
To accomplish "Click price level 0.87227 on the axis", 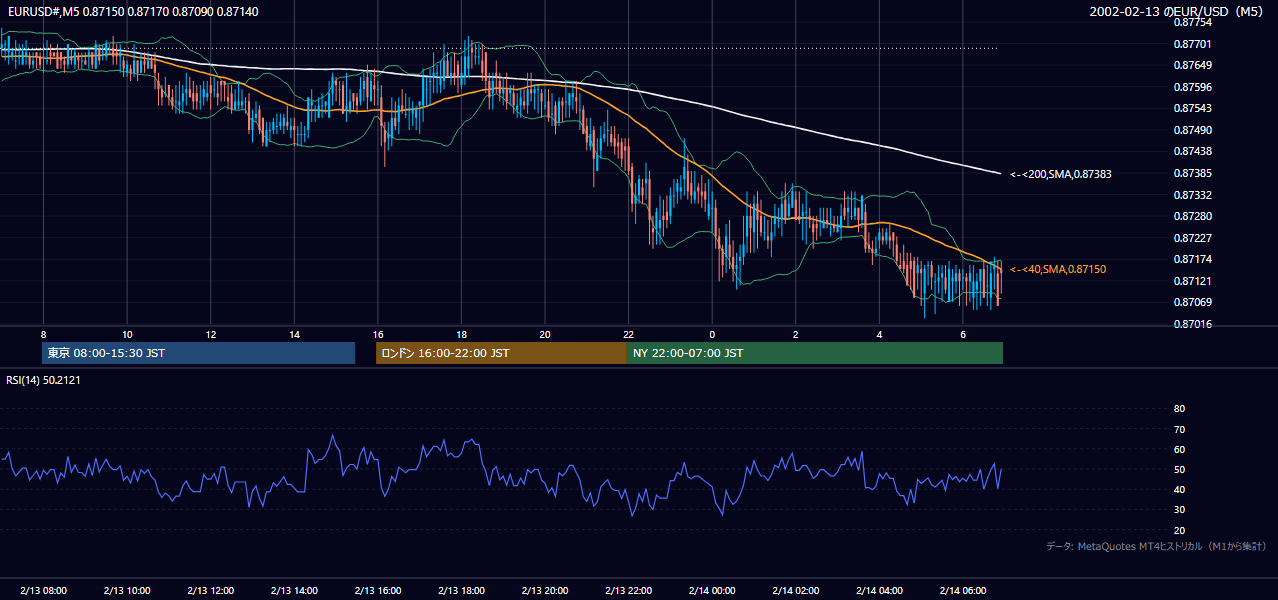I will 1191,238.
